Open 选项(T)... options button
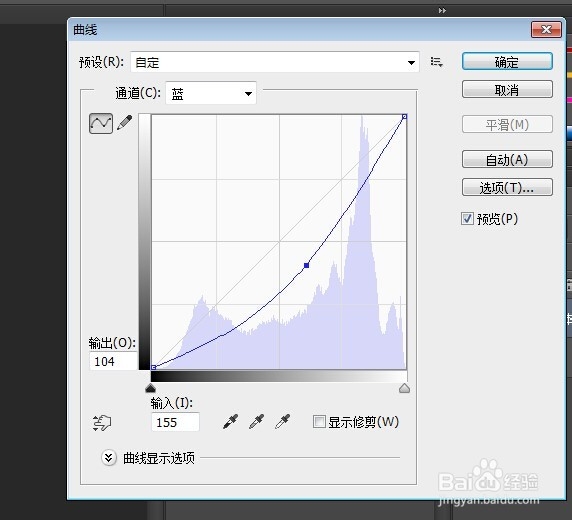 pos(507,188)
